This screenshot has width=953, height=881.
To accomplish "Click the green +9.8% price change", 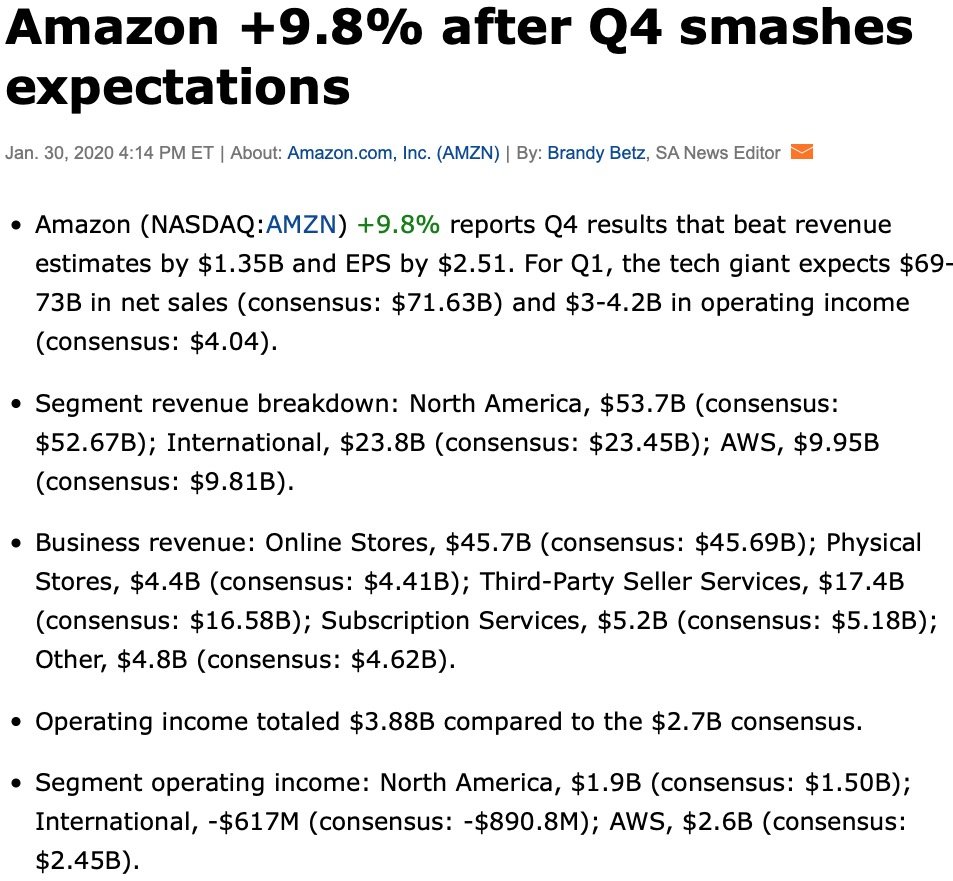I will point(398,225).
